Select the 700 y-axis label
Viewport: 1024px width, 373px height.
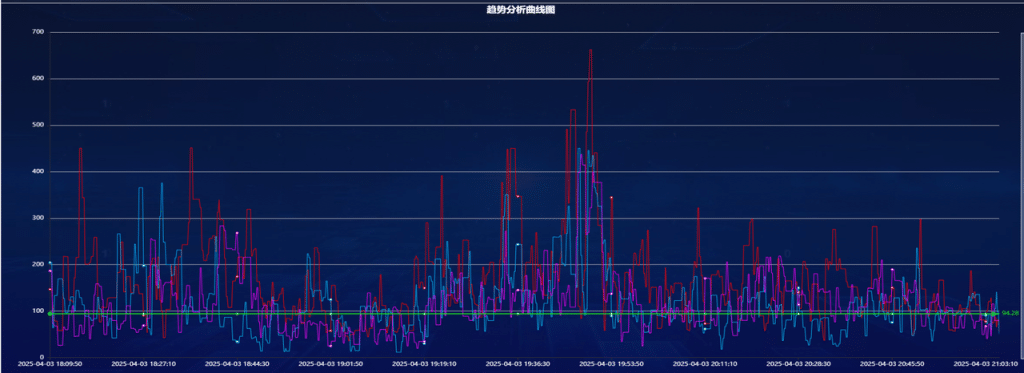pos(37,32)
